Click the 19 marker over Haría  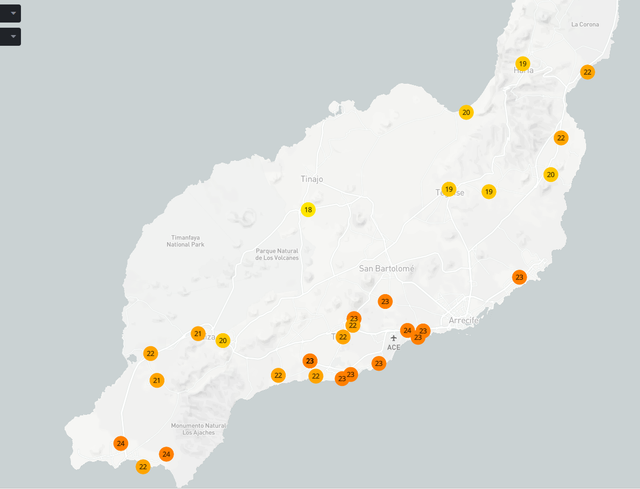tap(522, 64)
